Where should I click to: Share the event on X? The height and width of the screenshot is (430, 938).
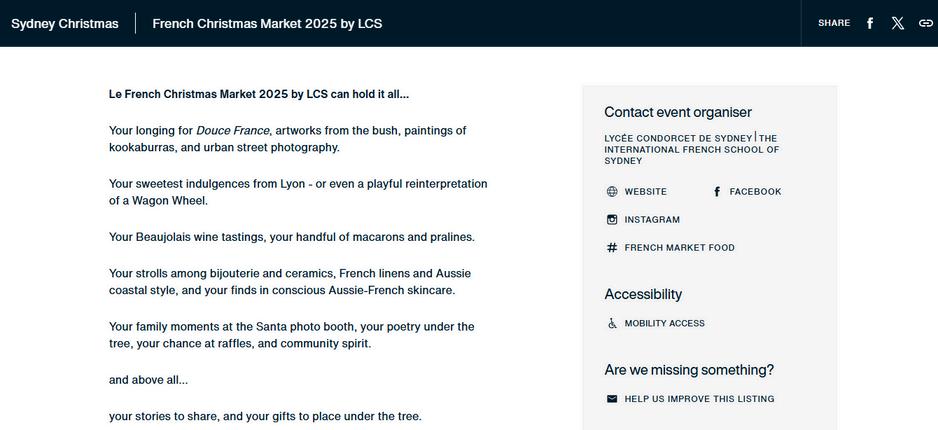pyautogui.click(x=898, y=23)
